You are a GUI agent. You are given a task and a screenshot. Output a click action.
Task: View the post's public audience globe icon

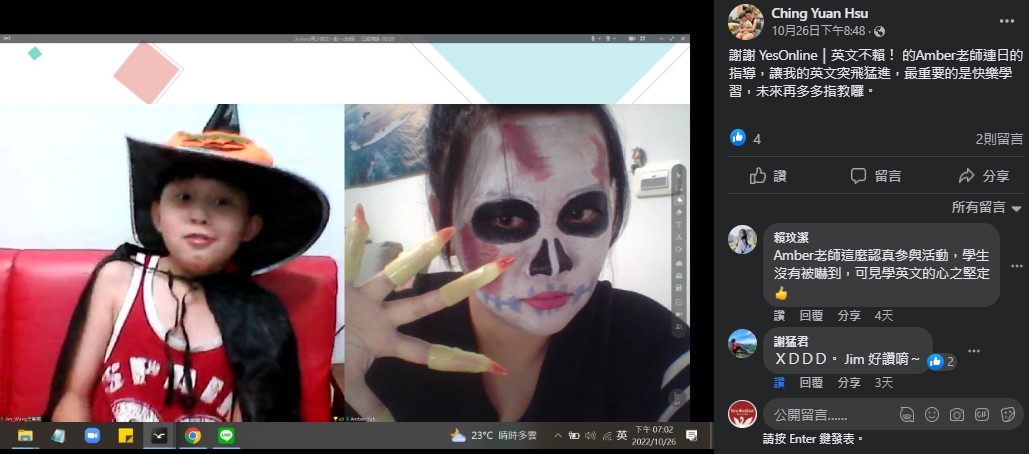click(x=879, y=31)
